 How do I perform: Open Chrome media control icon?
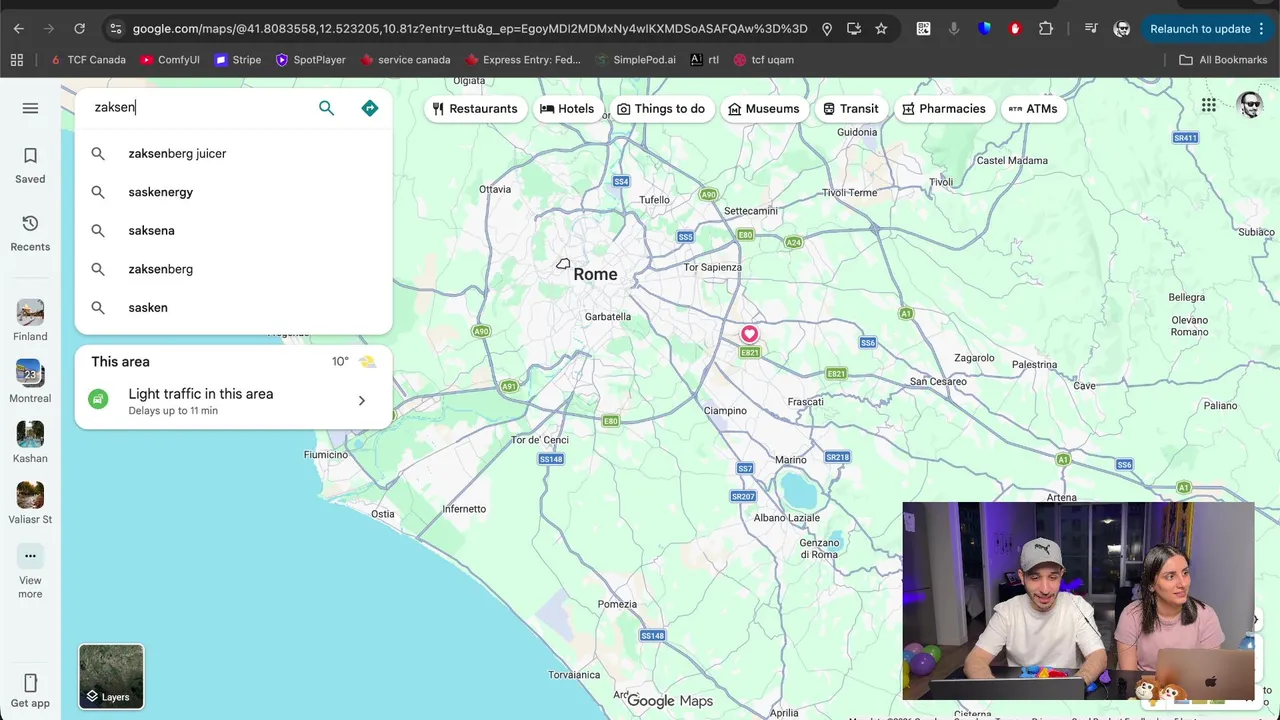click(1091, 29)
